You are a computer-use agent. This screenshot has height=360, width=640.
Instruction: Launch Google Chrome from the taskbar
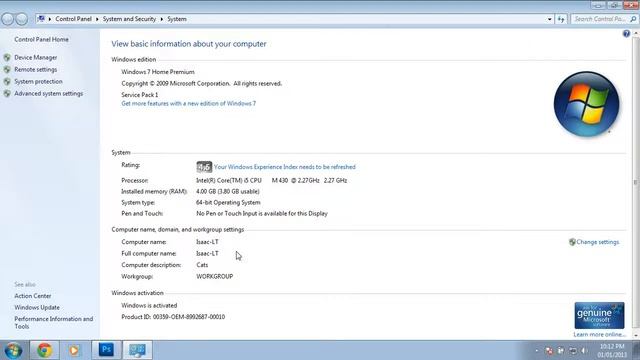[44, 350]
